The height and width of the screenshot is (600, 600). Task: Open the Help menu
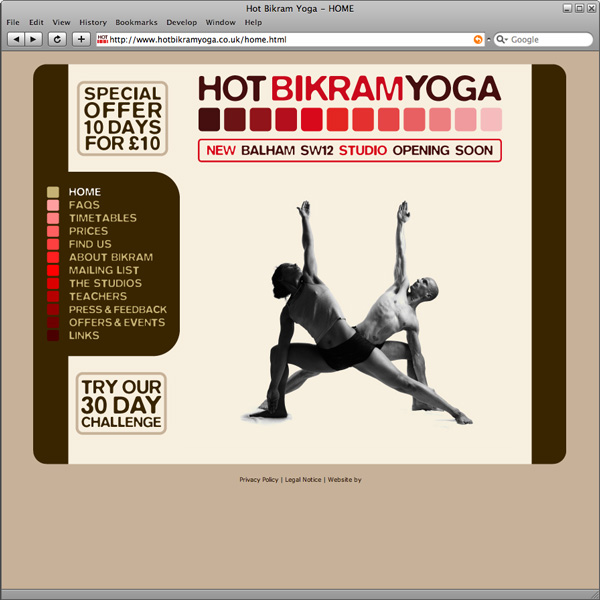253,22
